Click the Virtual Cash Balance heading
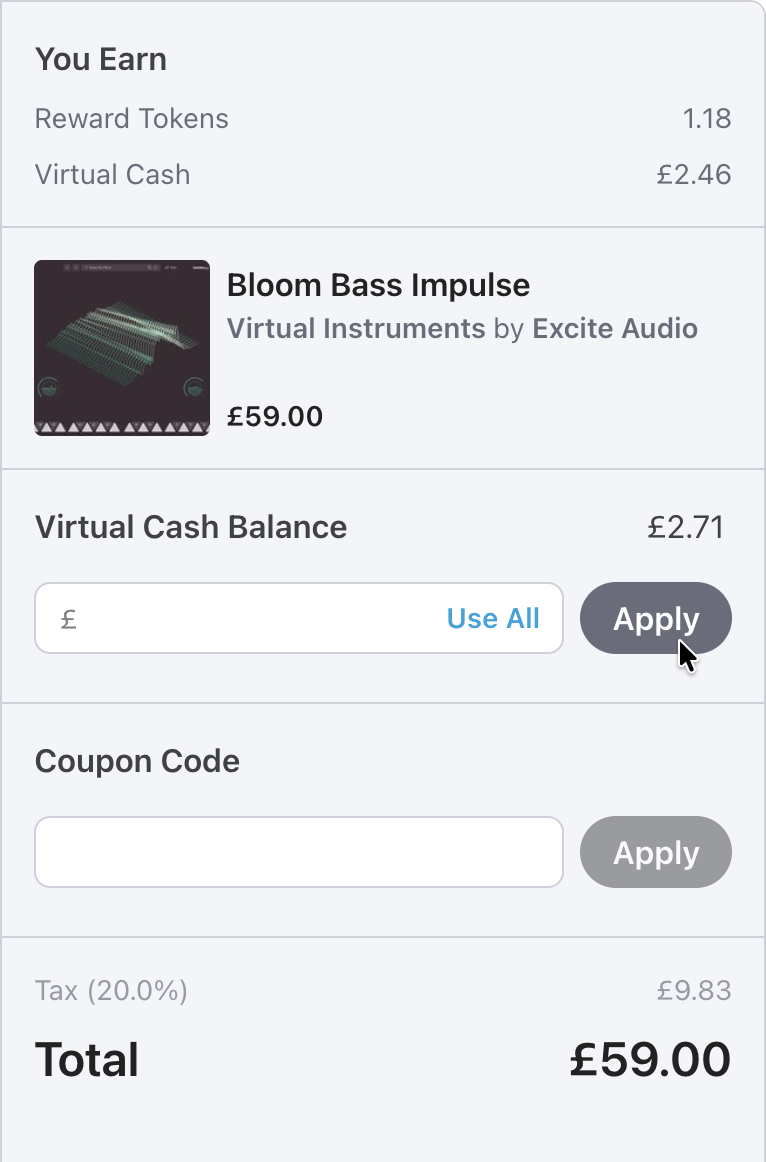This screenshot has height=1162, width=766. (191, 527)
